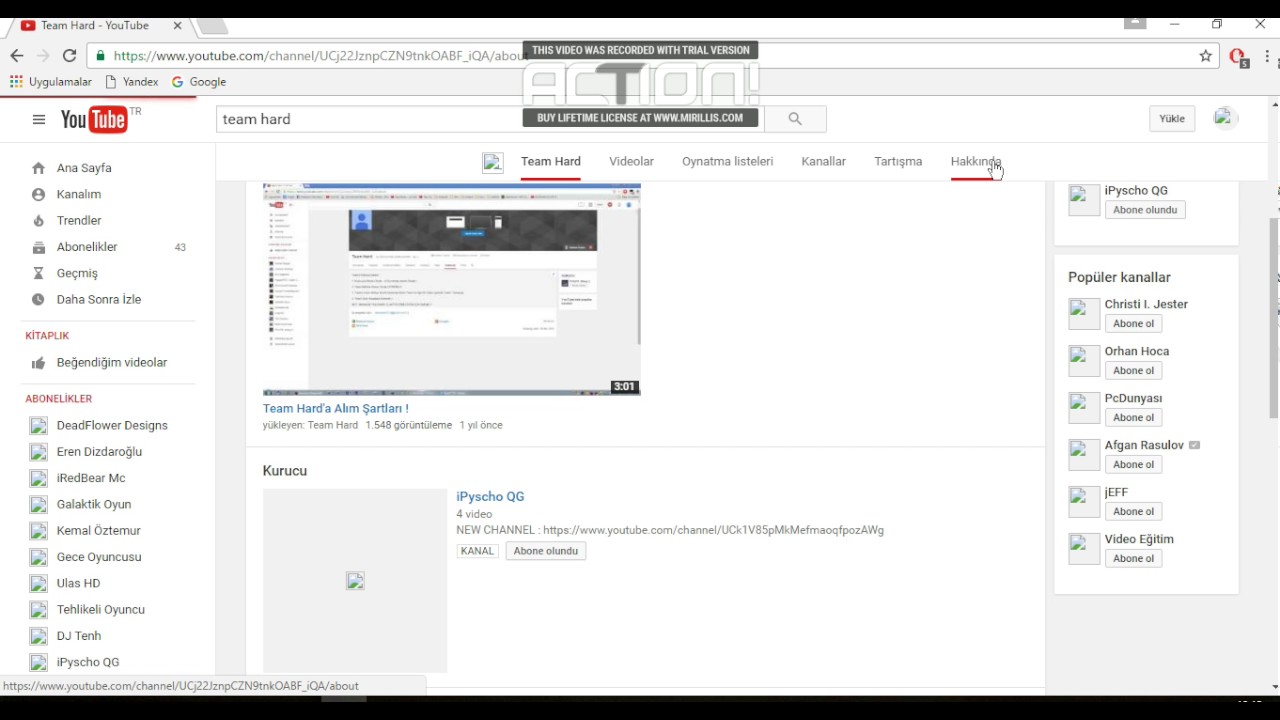Select the Team Hard channel tab
Image resolution: width=1280 pixels, height=720 pixels.
pos(551,161)
